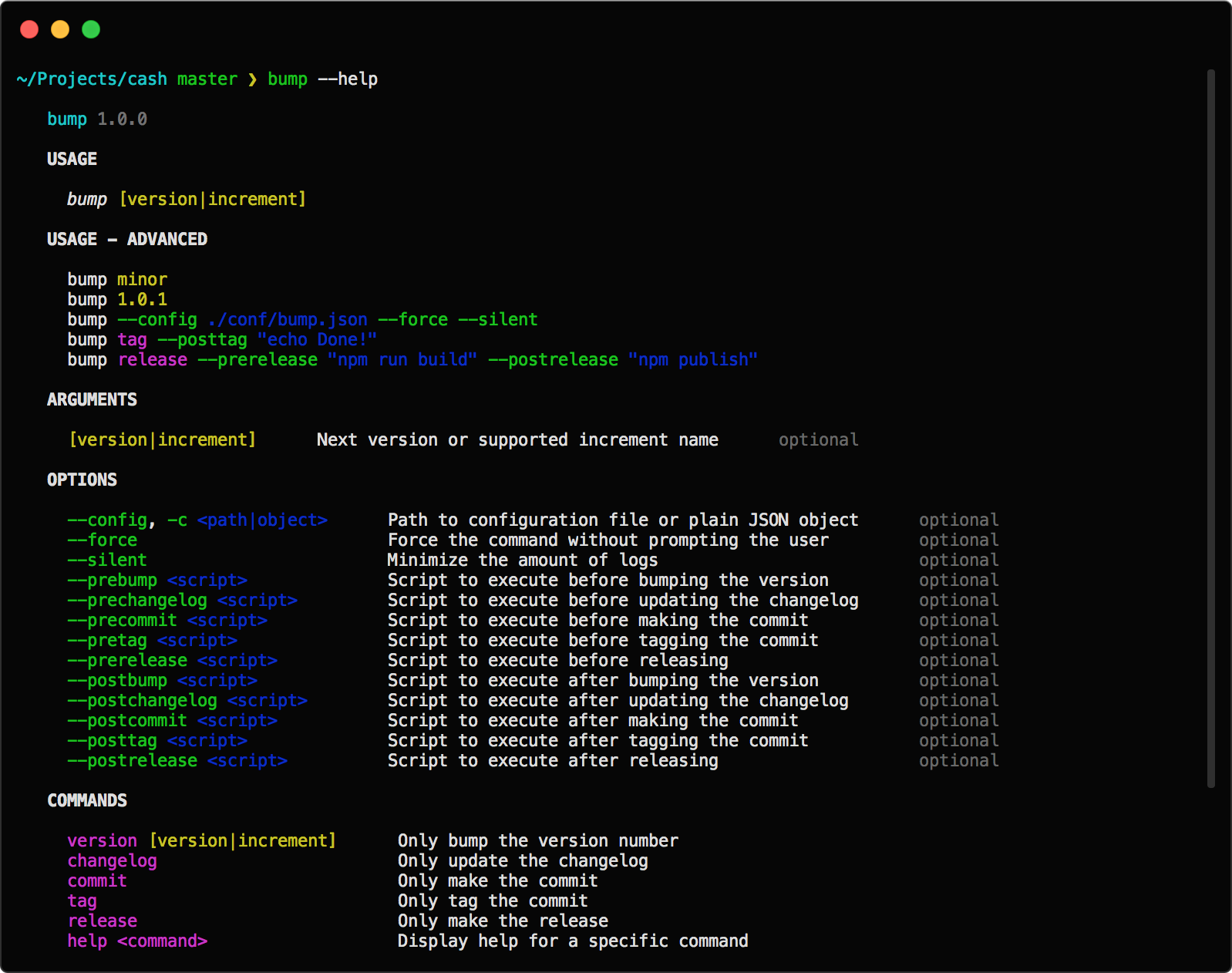Click the 'USAGE - ADVANCED' heading
Viewport: 1232px width, 973px height.
coord(127,239)
